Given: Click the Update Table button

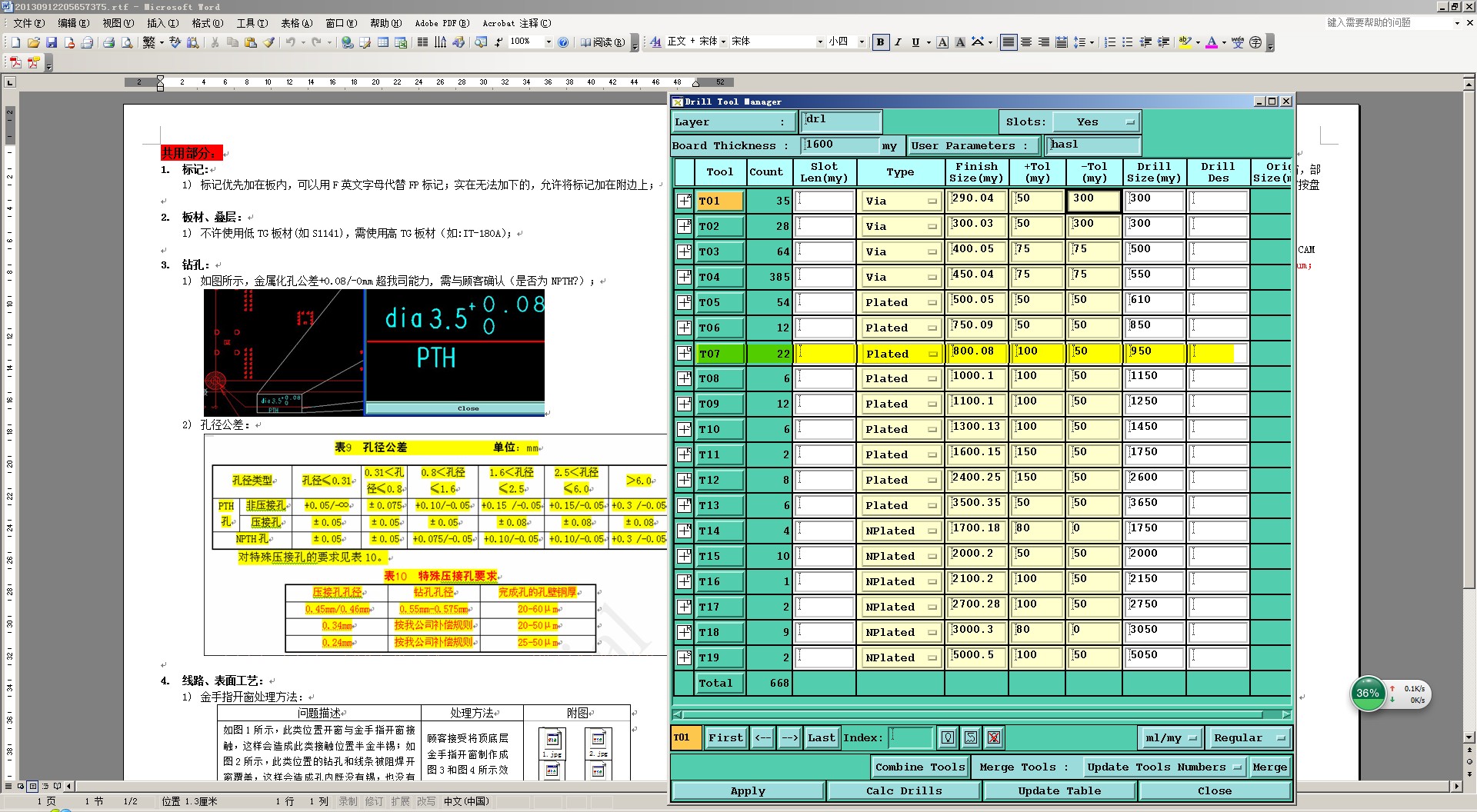Looking at the screenshot, I should pos(1059,791).
